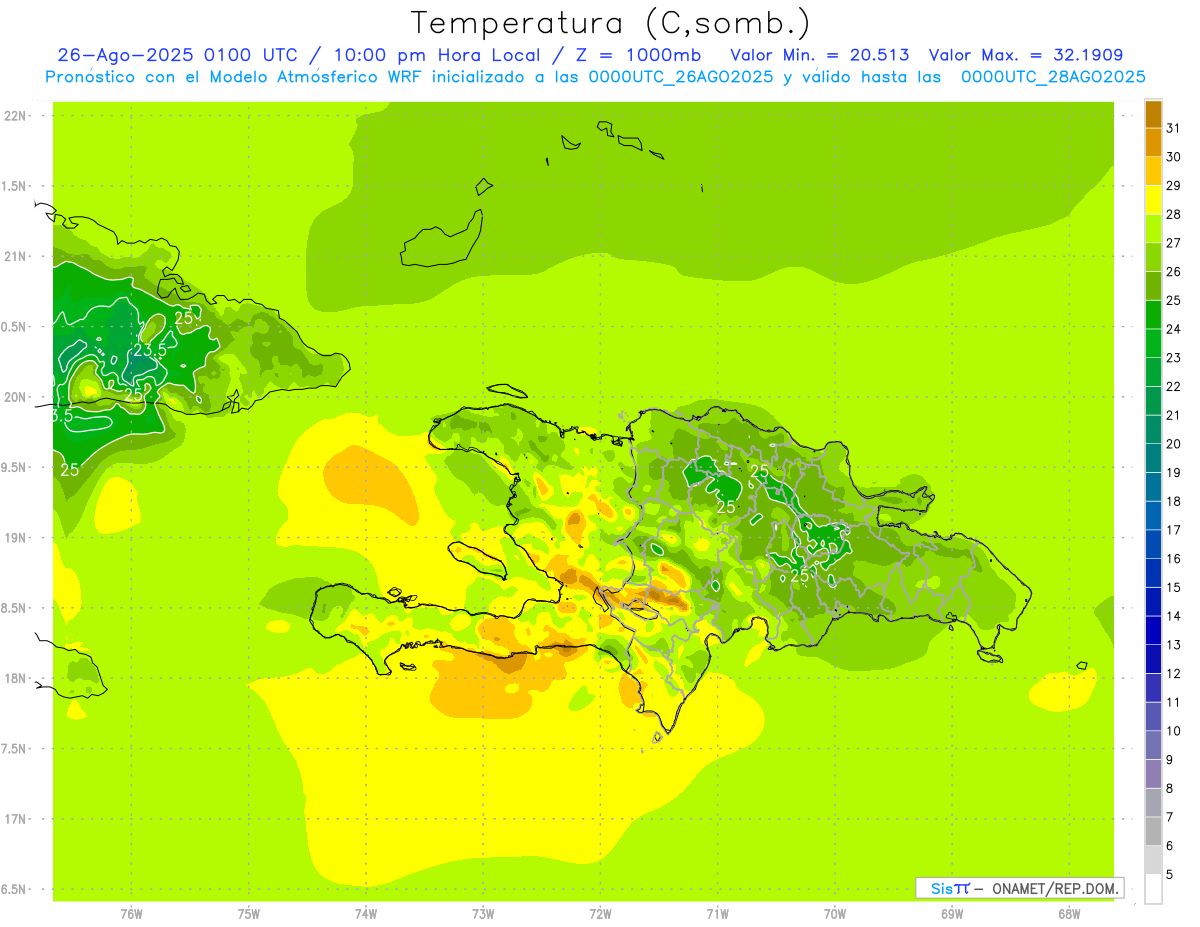Click the legend swatch between 26 and 27
The height and width of the screenshot is (927, 1200).
(x=1153, y=258)
